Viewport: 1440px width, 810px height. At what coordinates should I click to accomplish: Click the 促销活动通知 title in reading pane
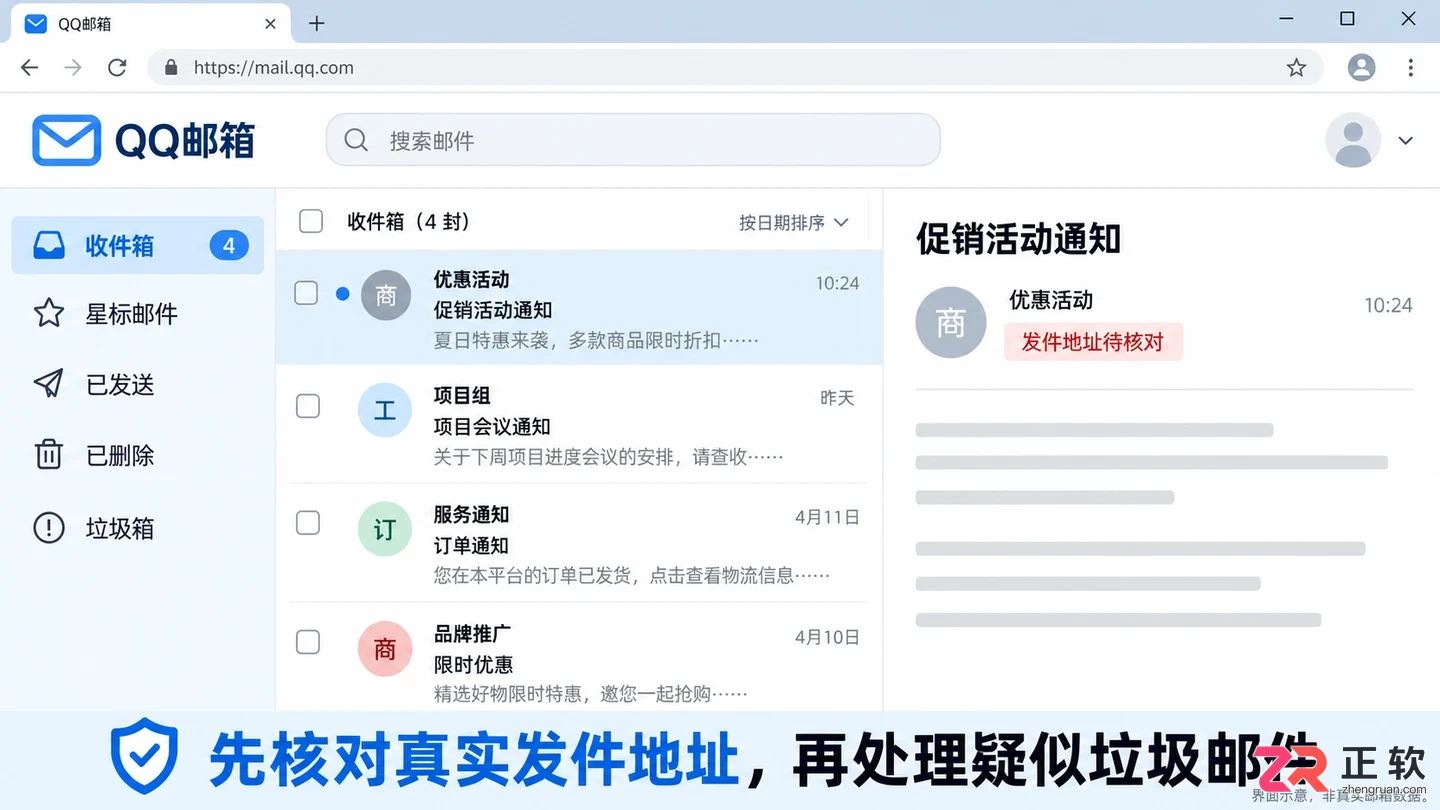point(1018,239)
